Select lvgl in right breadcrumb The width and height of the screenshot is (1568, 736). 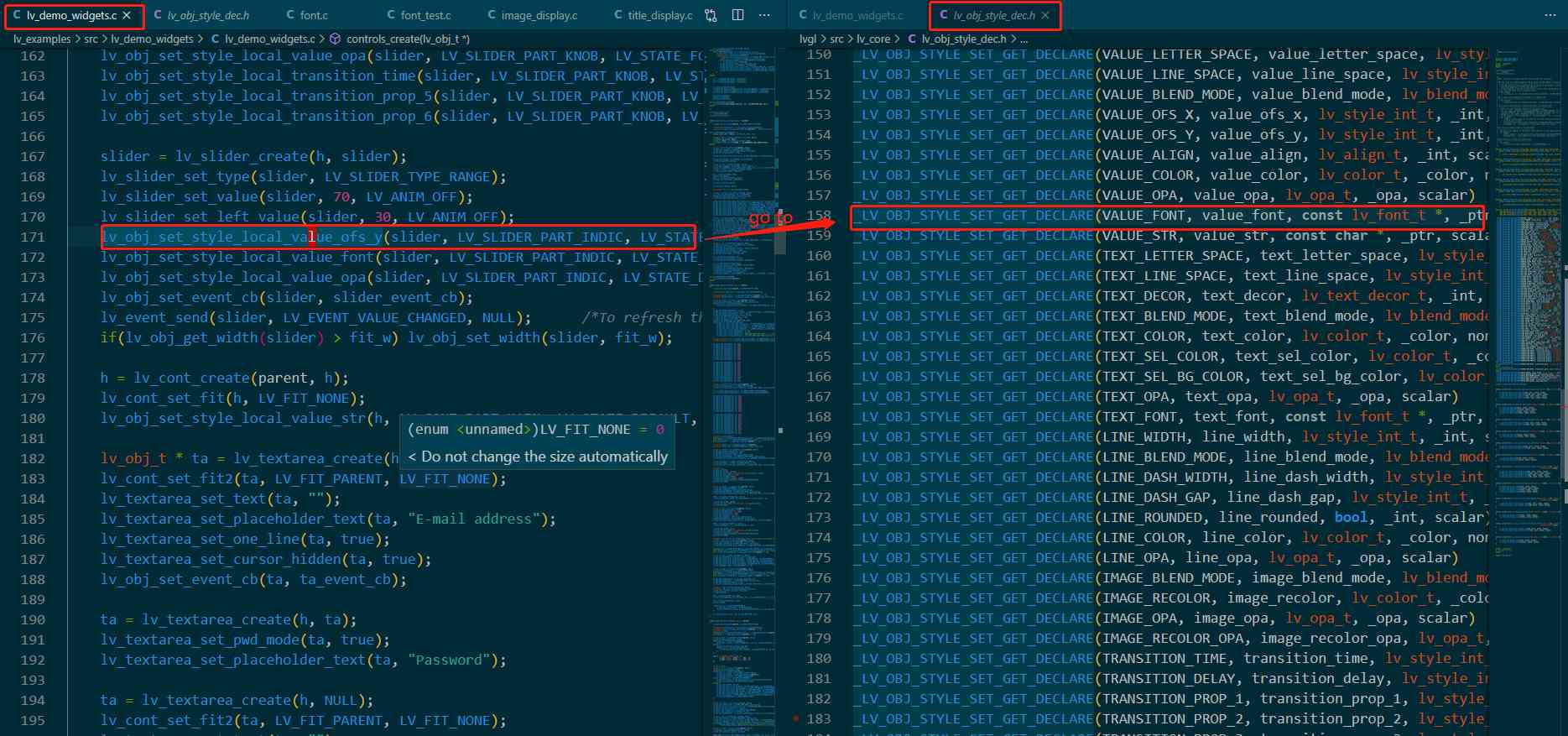click(808, 39)
